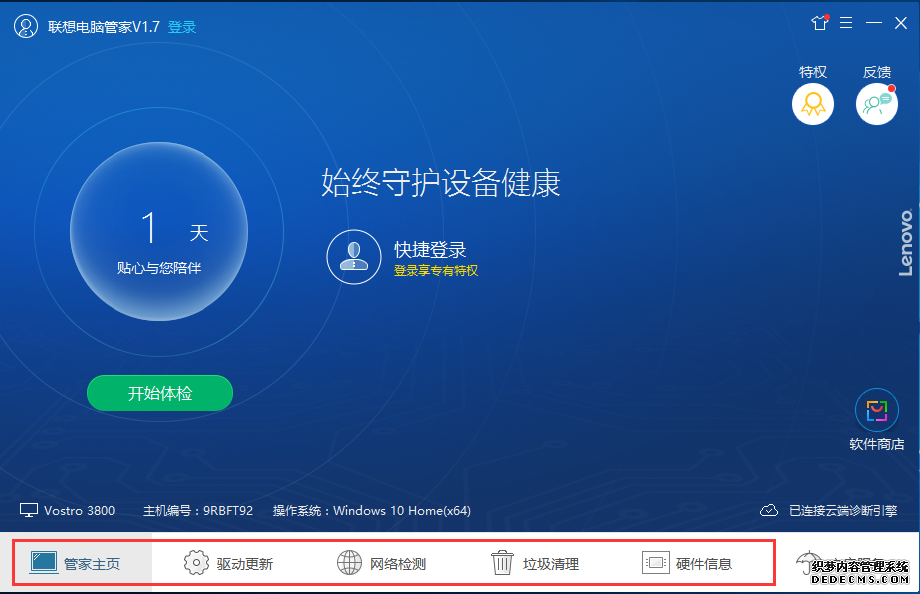Image resolution: width=920 pixels, height=594 pixels.
Task: Click the 联想电脑管家V1.7 title text
Action: (x=104, y=27)
